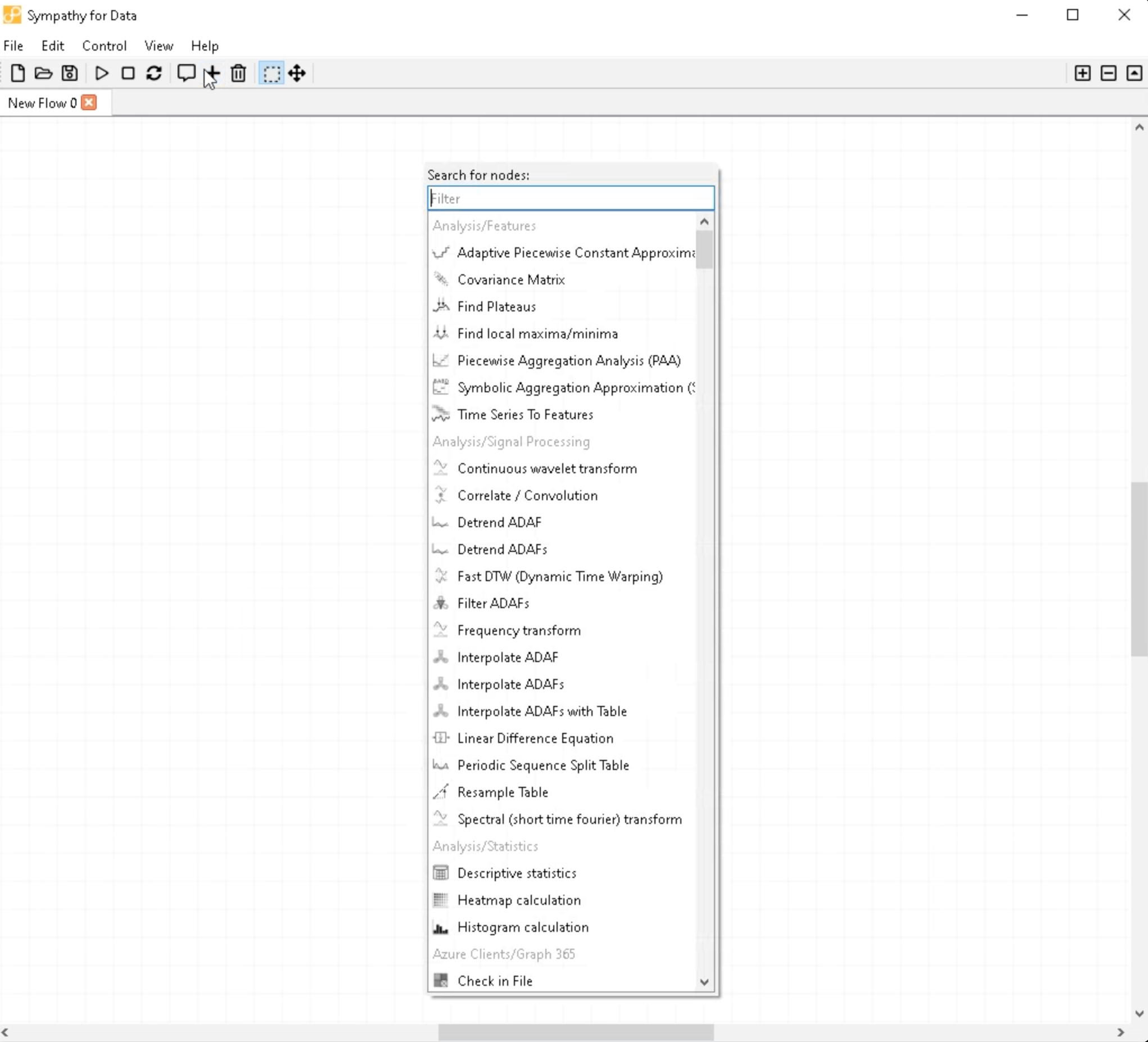
Task: Toggle the dashed-rectangle selection tool
Action: (x=272, y=74)
